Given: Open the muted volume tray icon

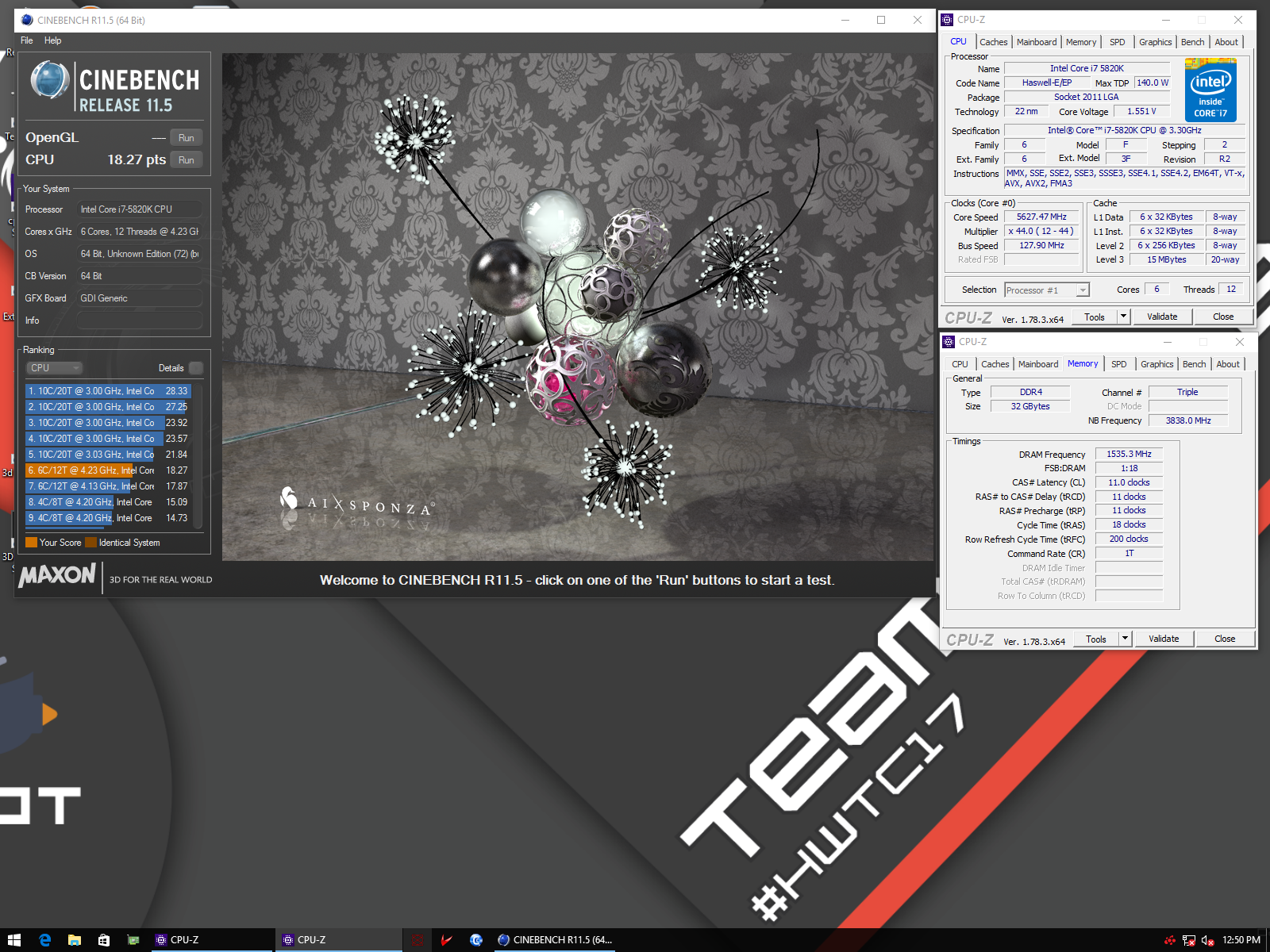Looking at the screenshot, I should tap(1207, 940).
